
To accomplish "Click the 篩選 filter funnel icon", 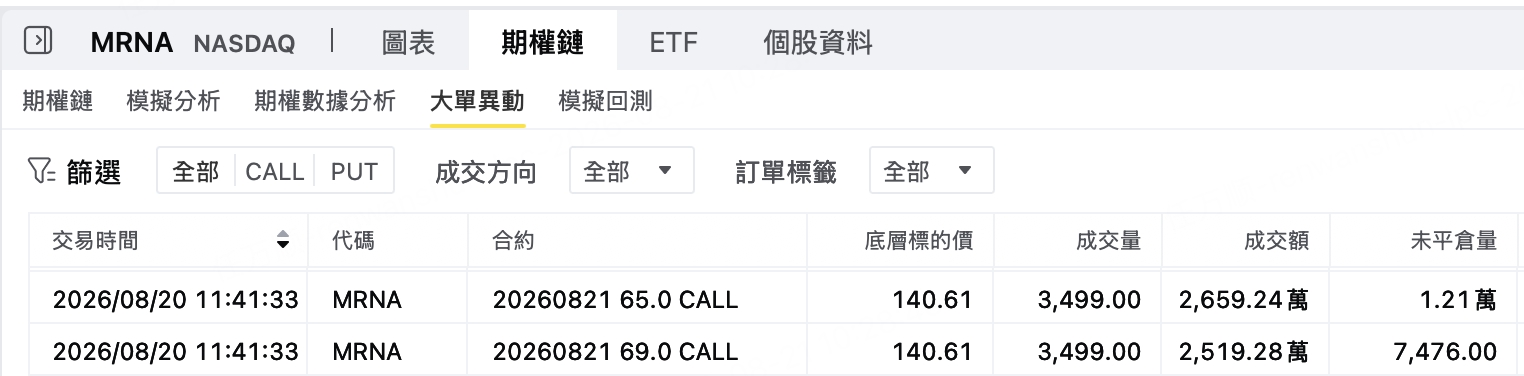I will pyautogui.click(x=41, y=172).
